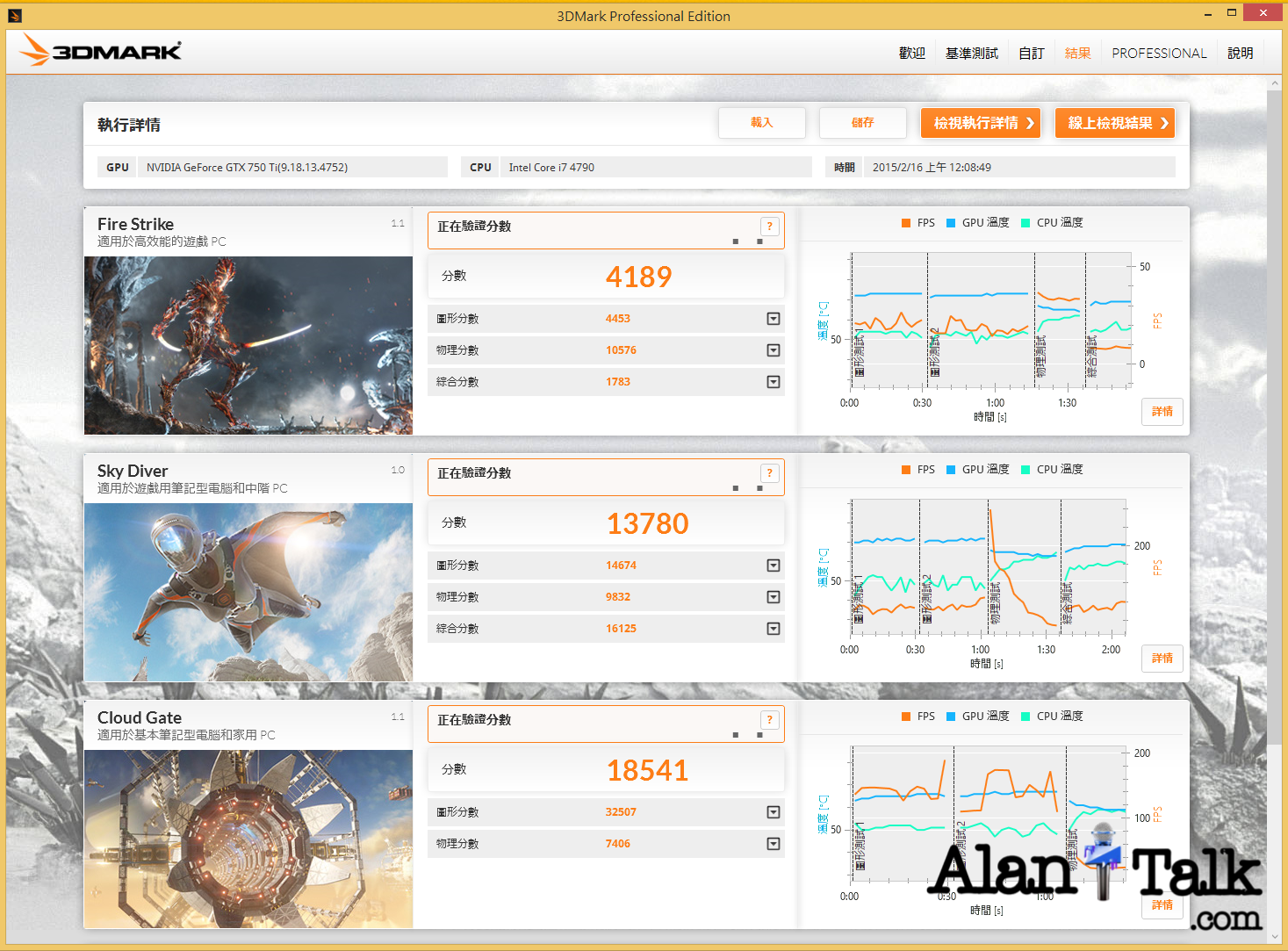Viewport: 1288px width, 951px height.
Task: Click the Fire Strike test title
Action: click(x=135, y=224)
